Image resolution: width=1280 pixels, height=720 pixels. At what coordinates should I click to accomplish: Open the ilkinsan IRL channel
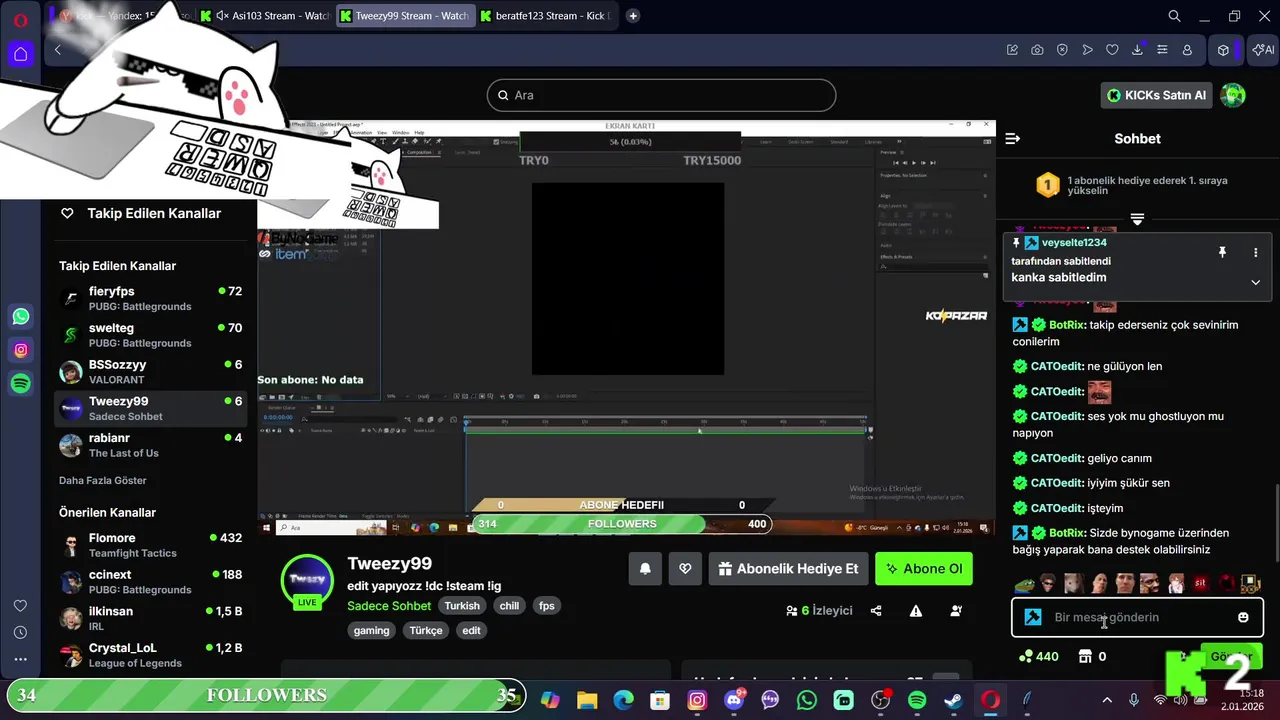point(151,618)
